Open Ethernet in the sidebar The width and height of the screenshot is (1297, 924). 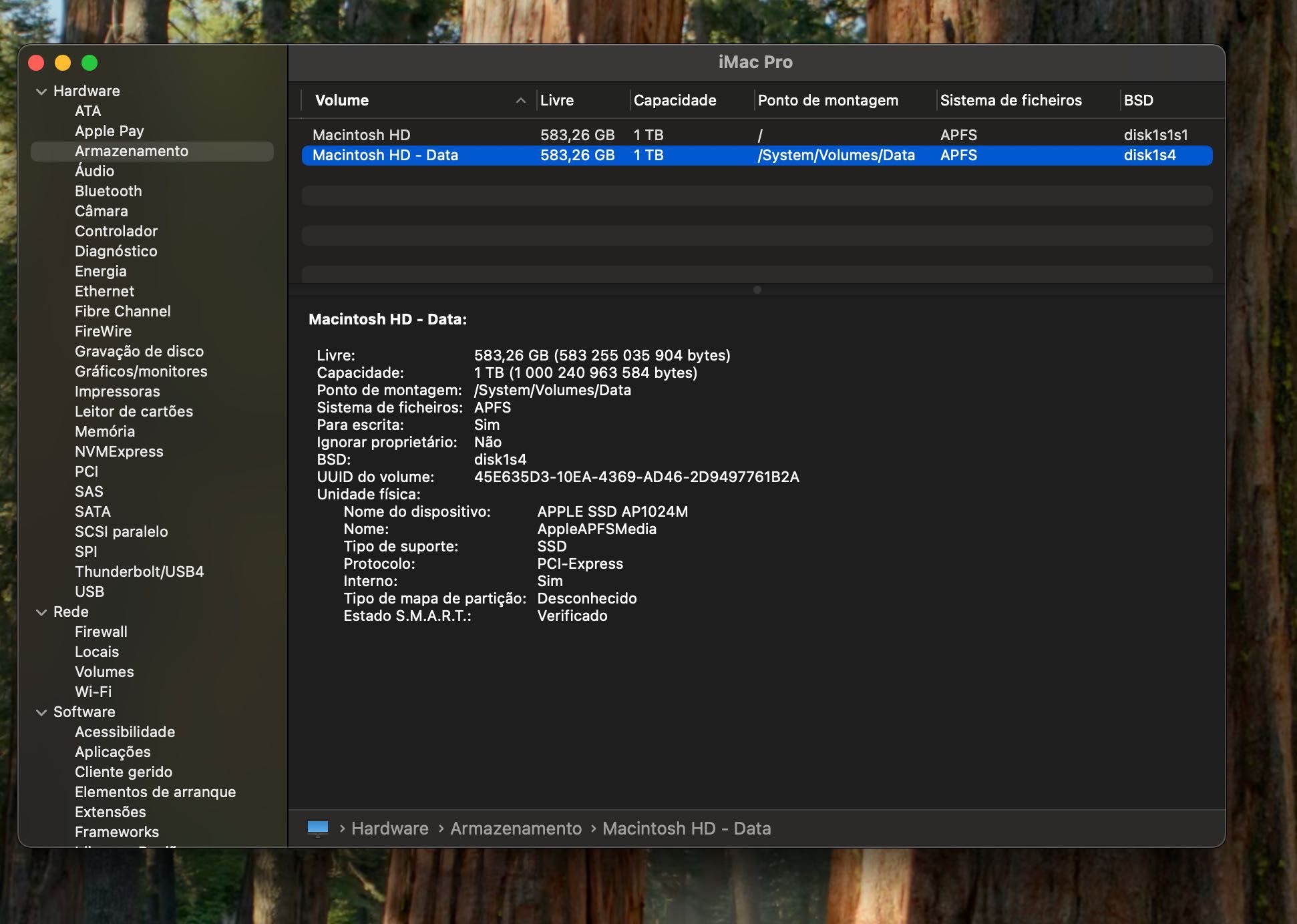click(105, 291)
